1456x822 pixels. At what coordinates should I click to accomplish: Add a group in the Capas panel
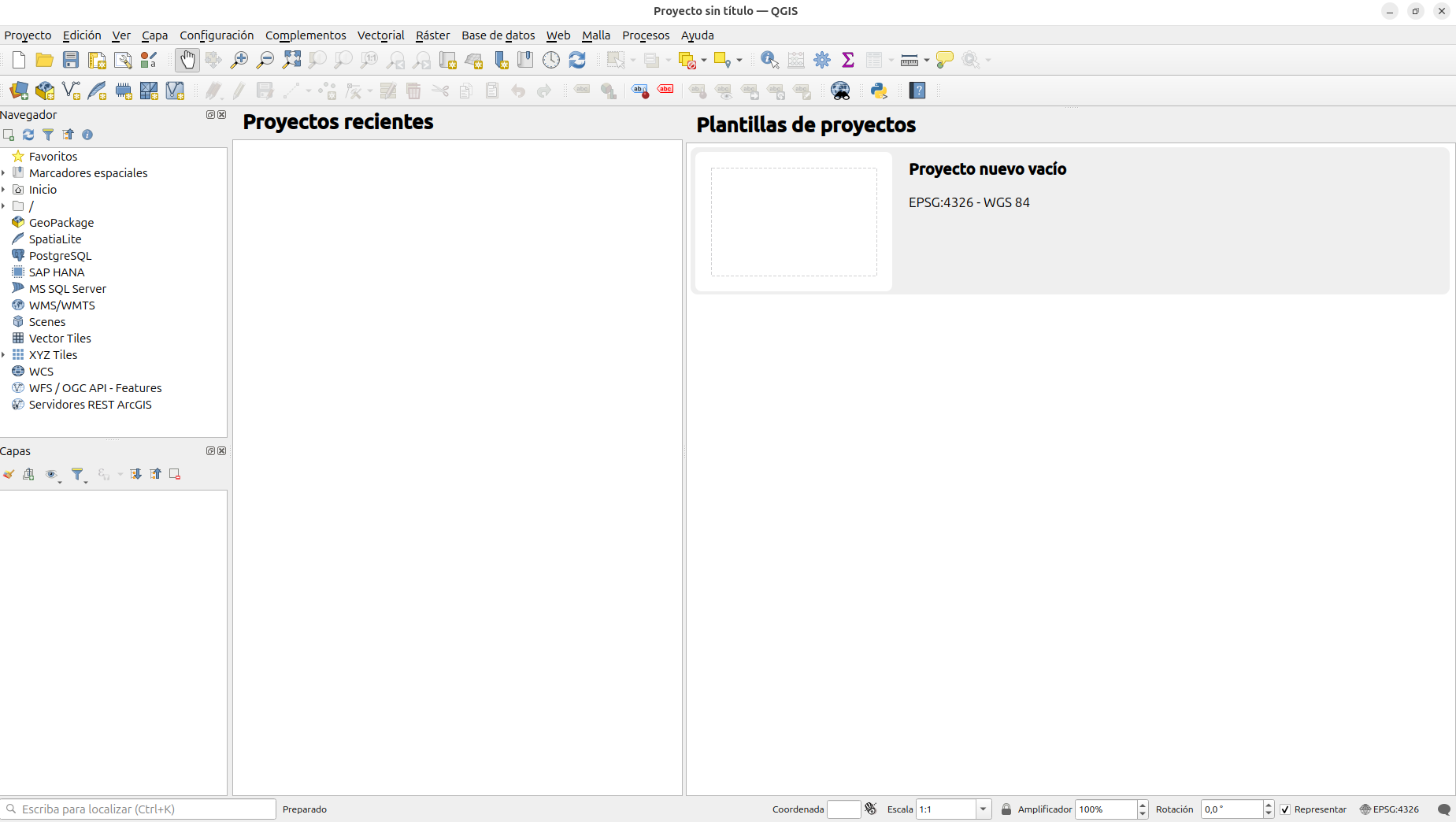pyautogui.click(x=29, y=474)
